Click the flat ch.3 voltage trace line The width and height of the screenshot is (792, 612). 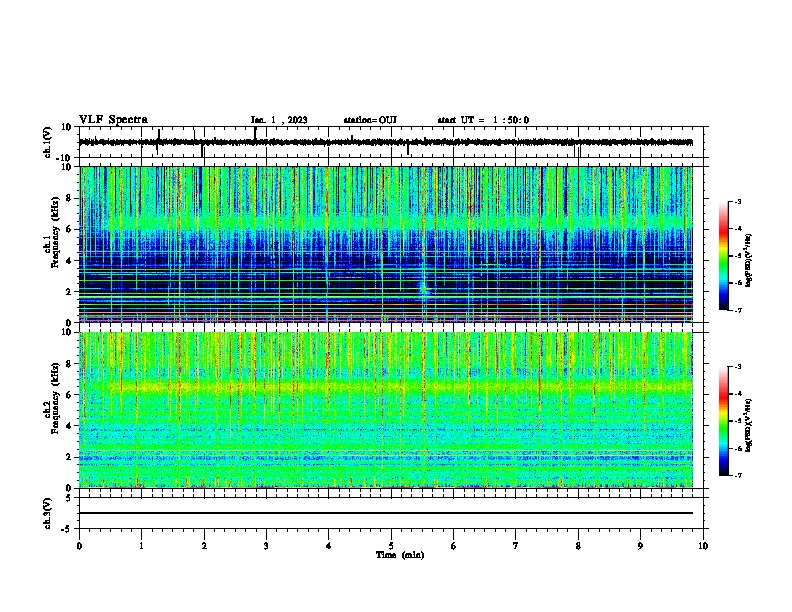(x=386, y=513)
